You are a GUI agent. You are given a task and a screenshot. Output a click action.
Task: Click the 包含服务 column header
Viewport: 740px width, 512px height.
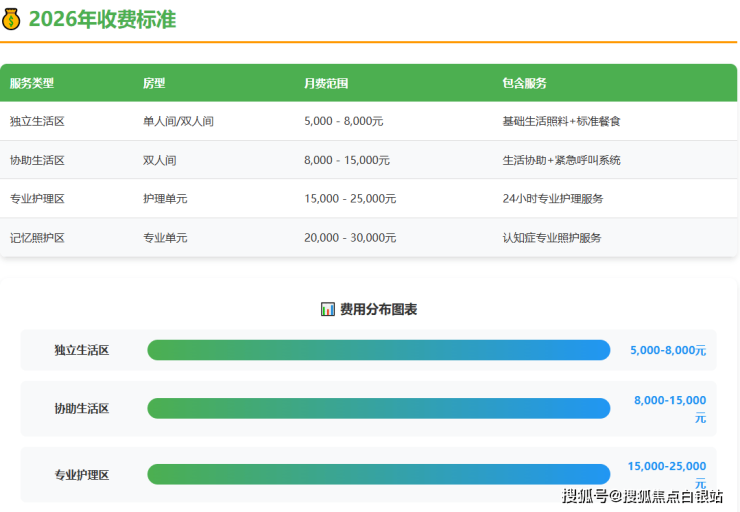tap(524, 83)
